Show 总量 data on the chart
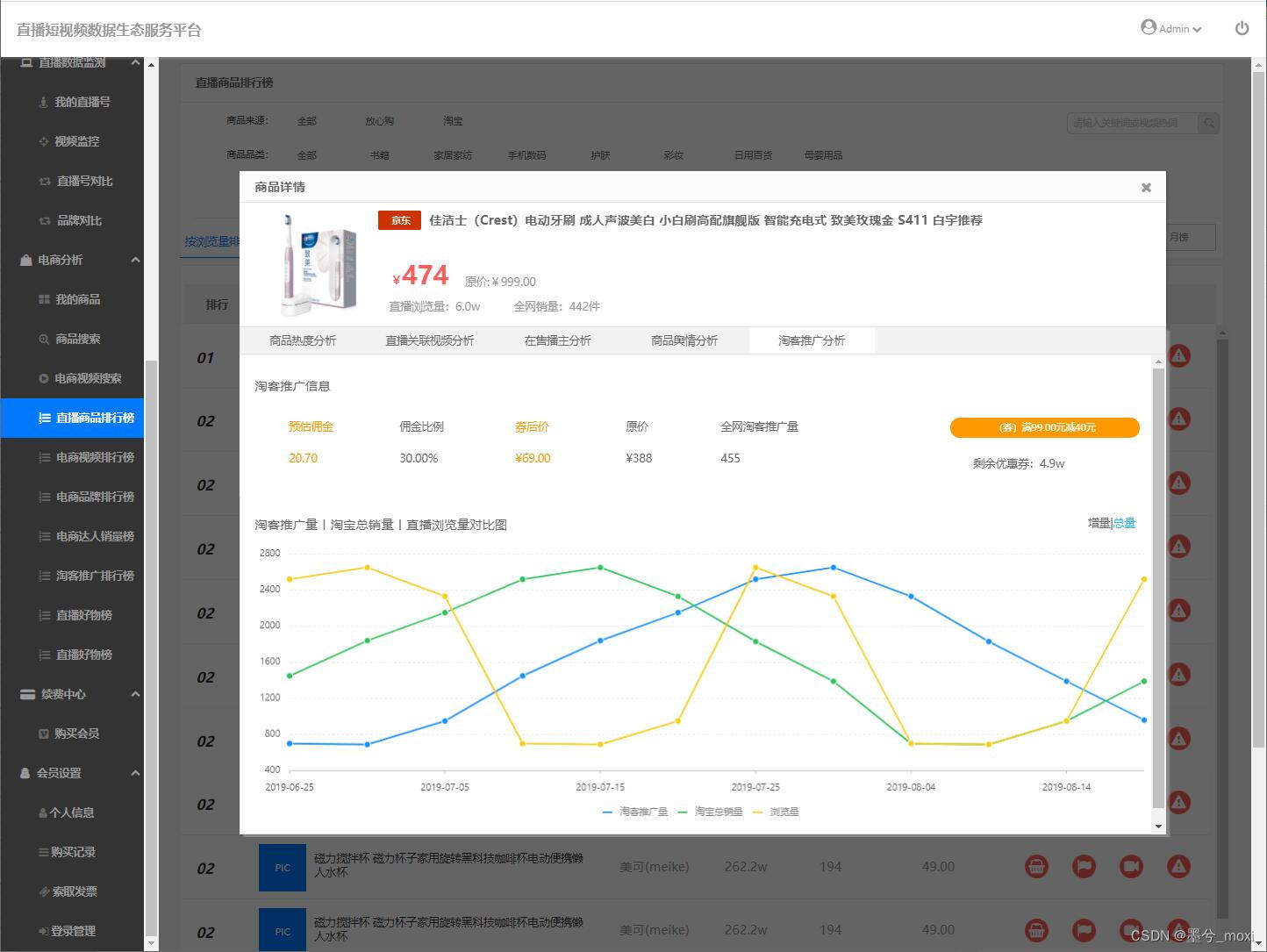The image size is (1267, 952). pyautogui.click(x=1125, y=523)
